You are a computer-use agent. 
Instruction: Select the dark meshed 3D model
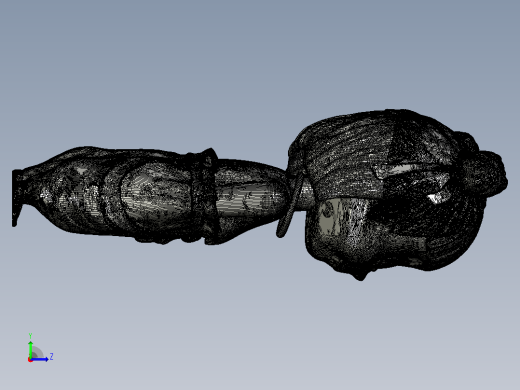tap(260, 195)
